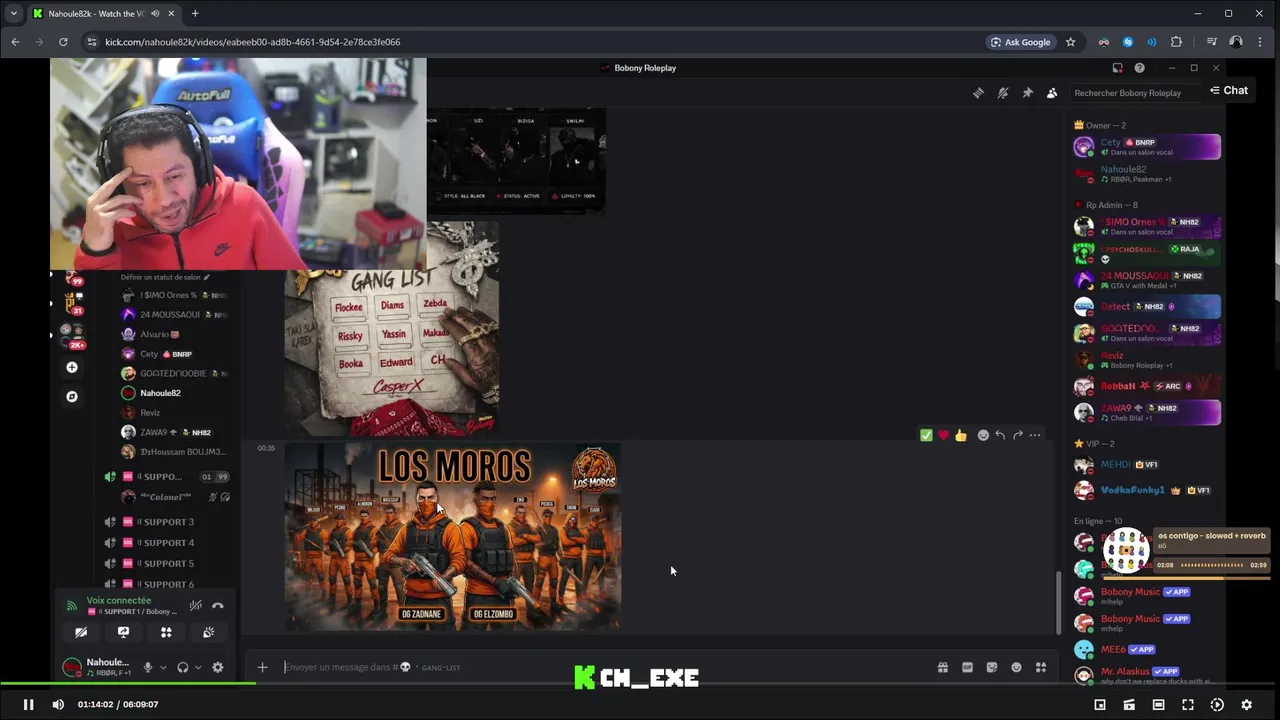Toggle Kick player fullscreen

[1188, 704]
